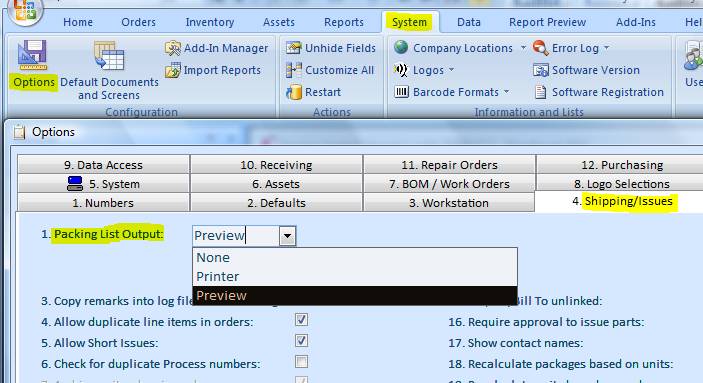Click the Software Registration document icon
Screen dimensions: 703x383
[x=541, y=92]
